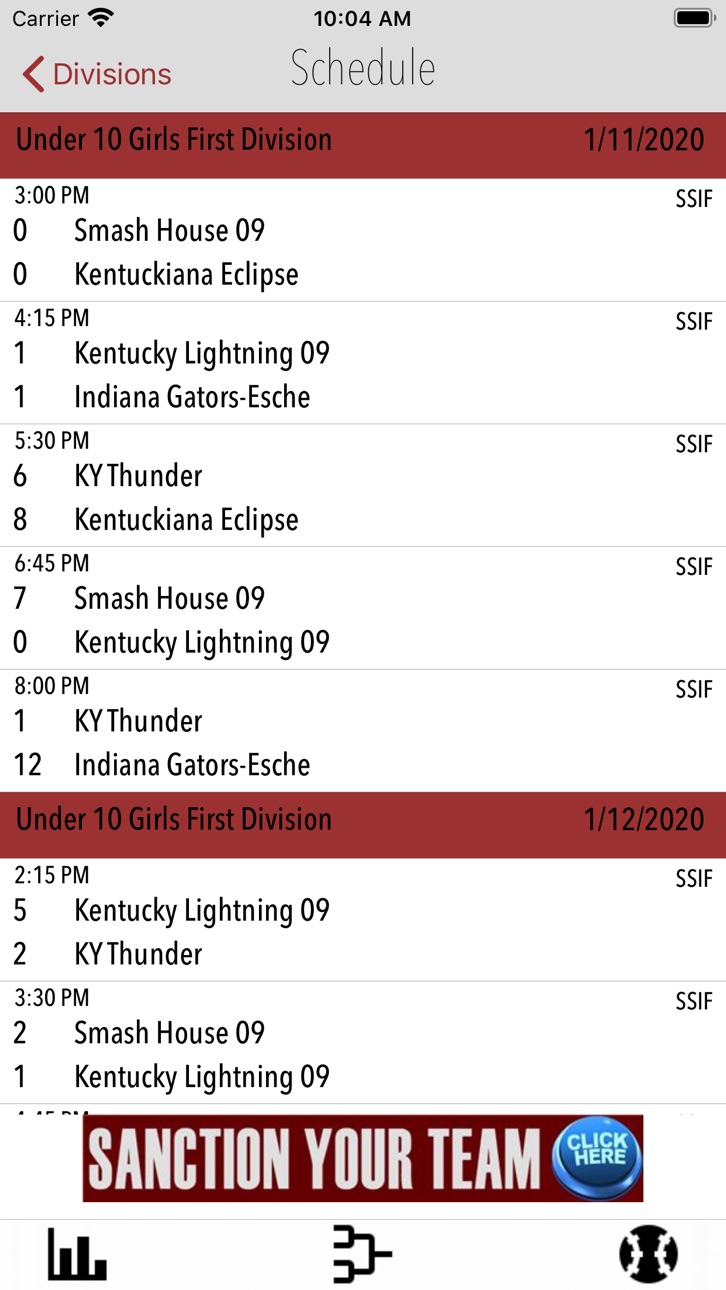Open the 3:00 PM Smash House 09 game
Viewport: 726px width, 1290px height.
pyautogui.click(x=363, y=240)
